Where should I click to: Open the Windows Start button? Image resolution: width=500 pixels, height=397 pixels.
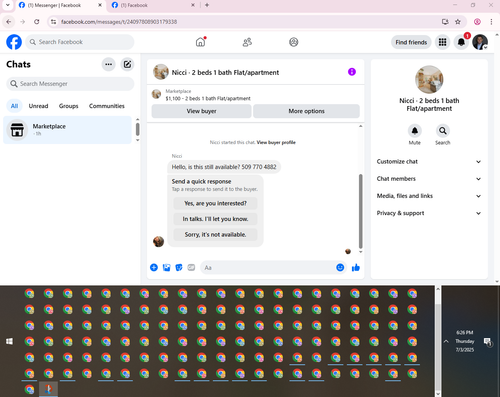point(10,341)
